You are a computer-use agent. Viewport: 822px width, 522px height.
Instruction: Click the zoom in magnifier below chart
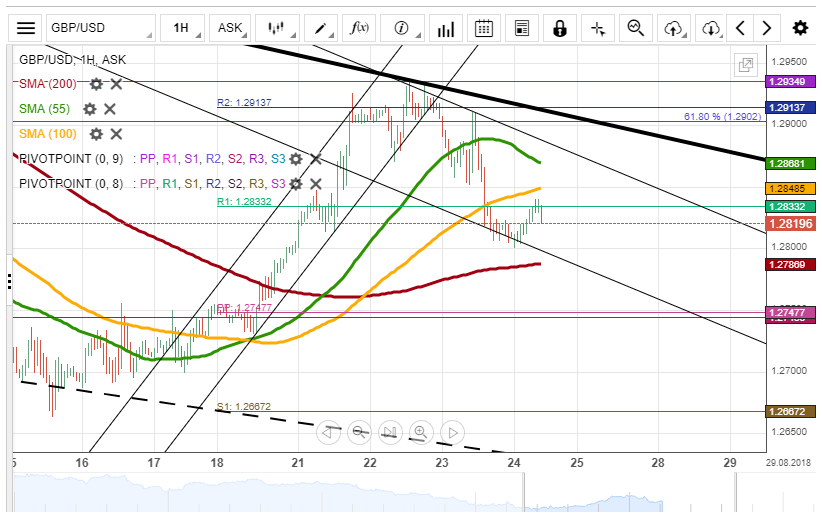click(x=421, y=433)
